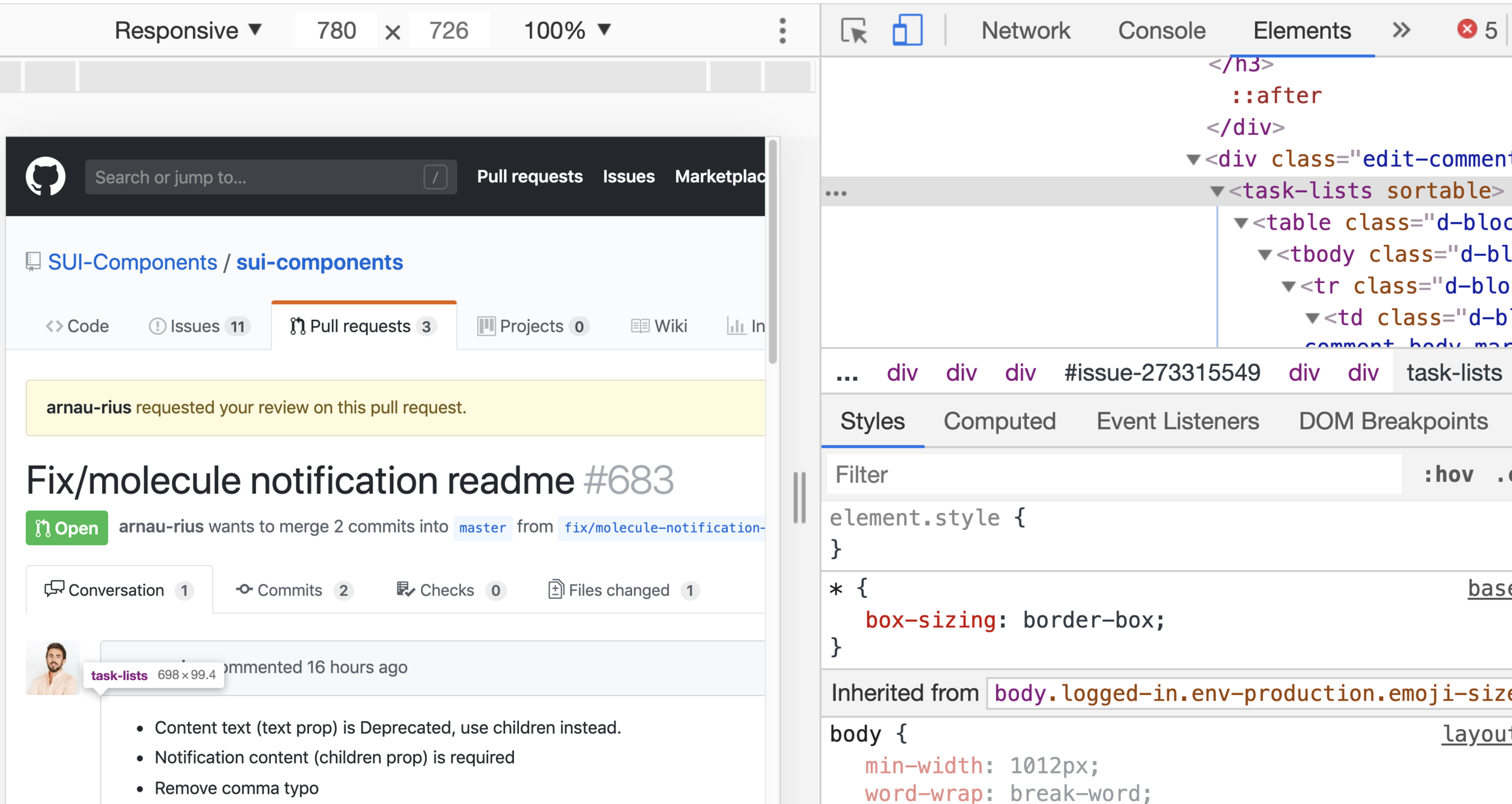This screenshot has height=804, width=1512.
Task: Open the device toolbar three-dot menu
Action: coord(783,30)
